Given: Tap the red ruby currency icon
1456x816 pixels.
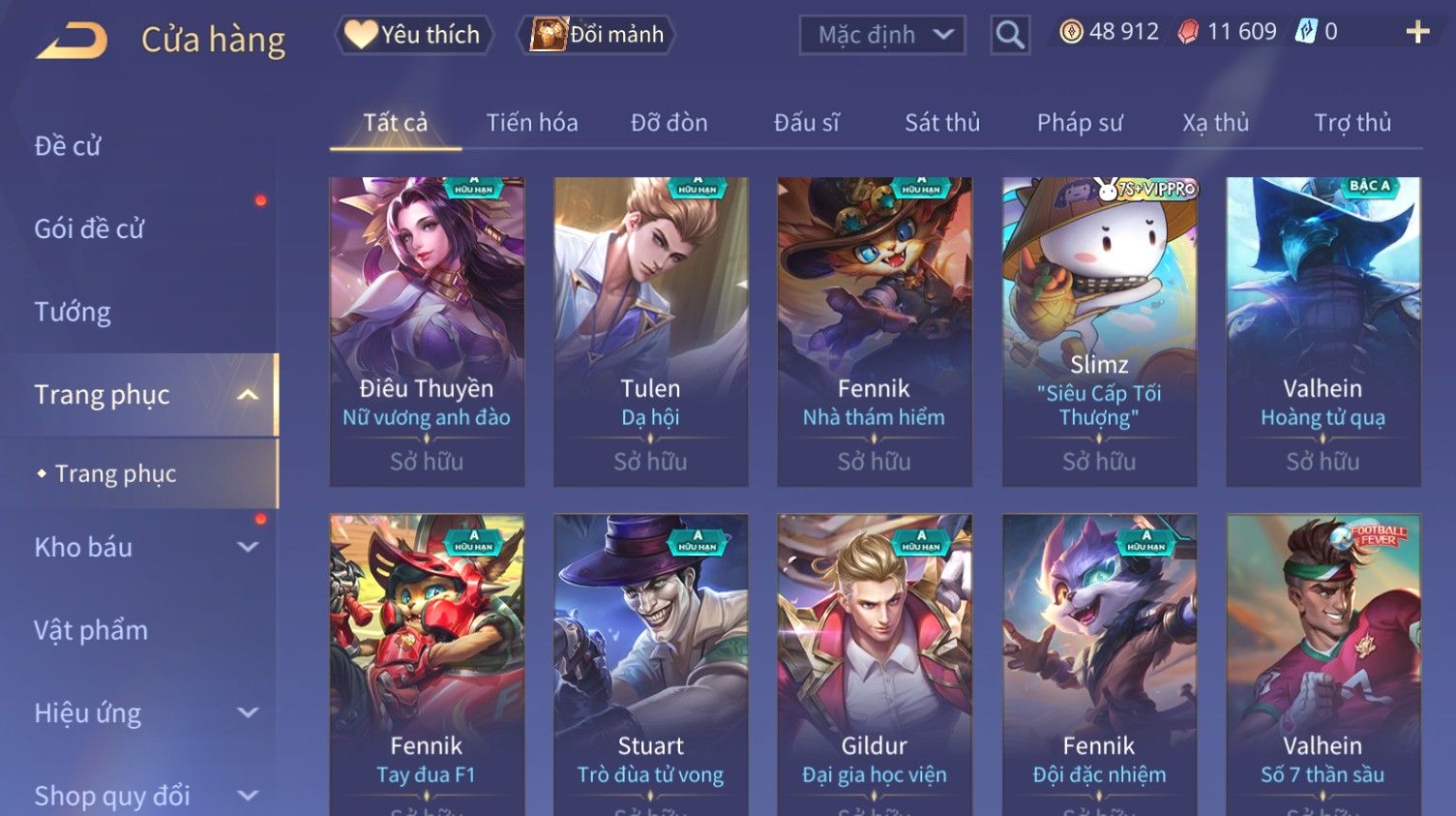Looking at the screenshot, I should coord(1188,32).
